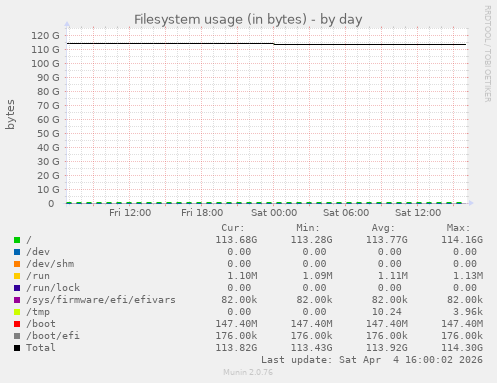Click the green swatch for /
Screen dimensions: 497x383
[17, 240]
